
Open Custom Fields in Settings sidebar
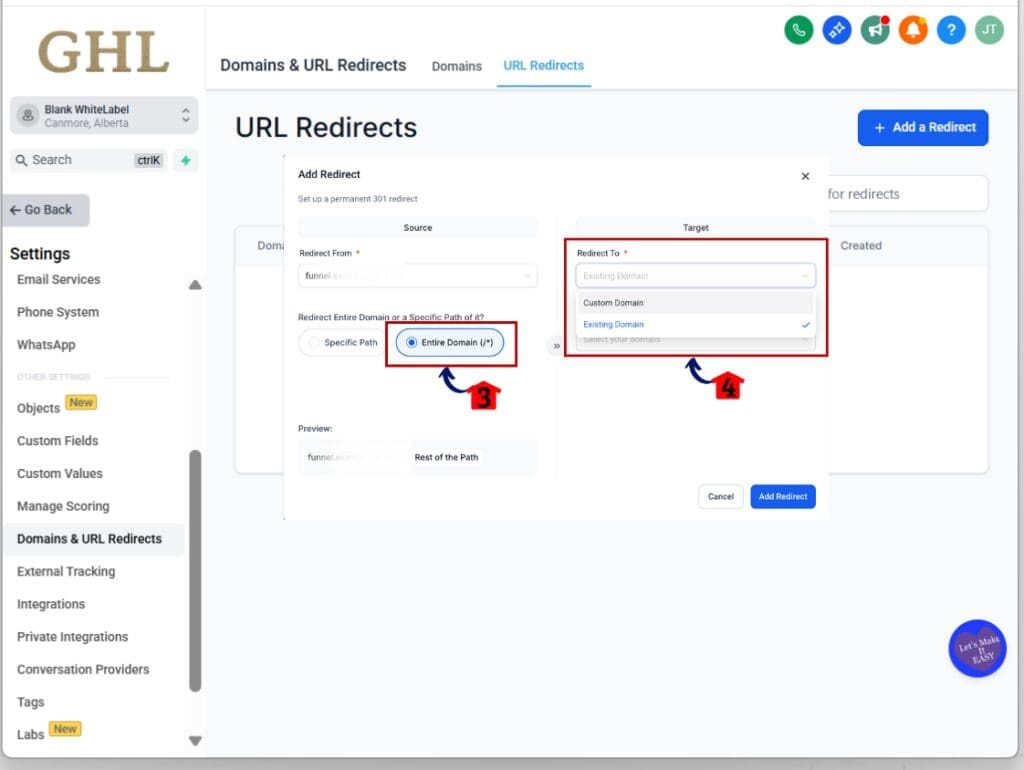point(58,441)
